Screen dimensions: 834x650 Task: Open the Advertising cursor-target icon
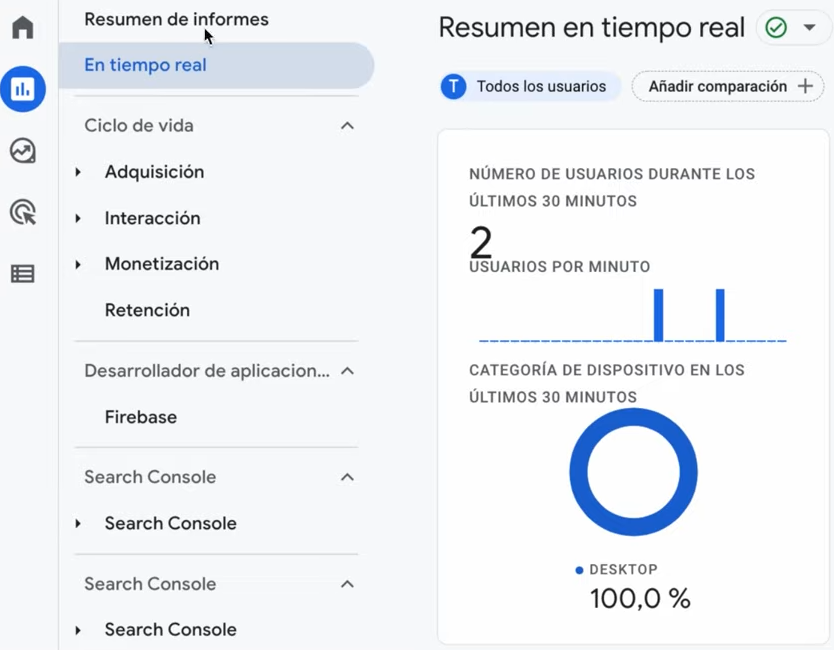(x=23, y=212)
